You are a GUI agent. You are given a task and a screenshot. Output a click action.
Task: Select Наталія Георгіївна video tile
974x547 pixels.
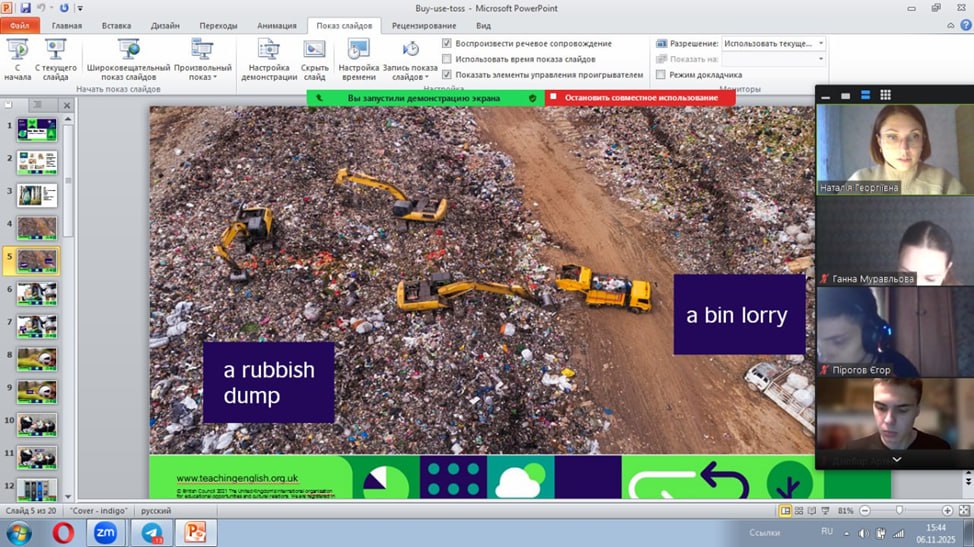895,149
